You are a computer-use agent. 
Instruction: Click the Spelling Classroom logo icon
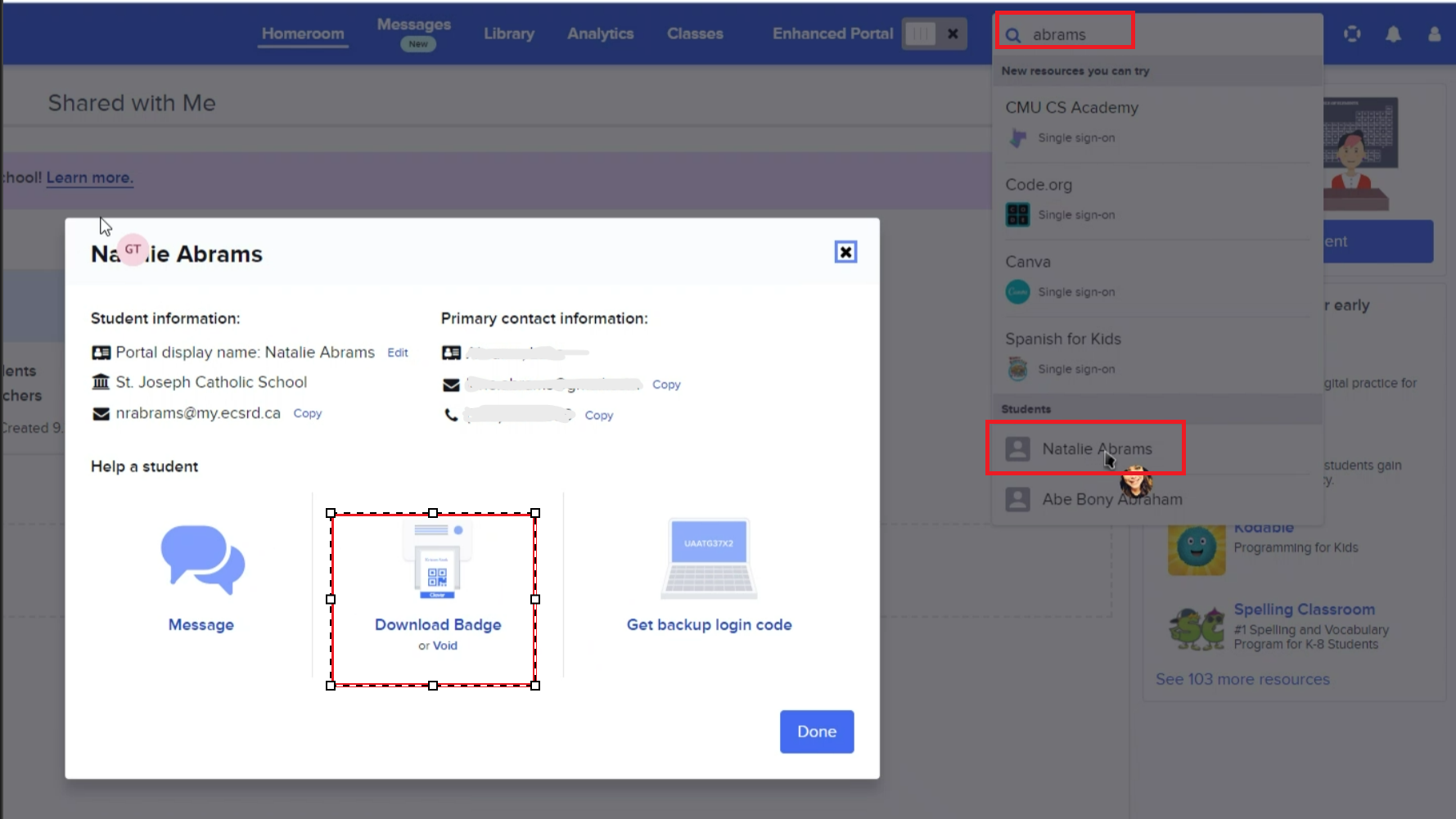(x=1196, y=628)
